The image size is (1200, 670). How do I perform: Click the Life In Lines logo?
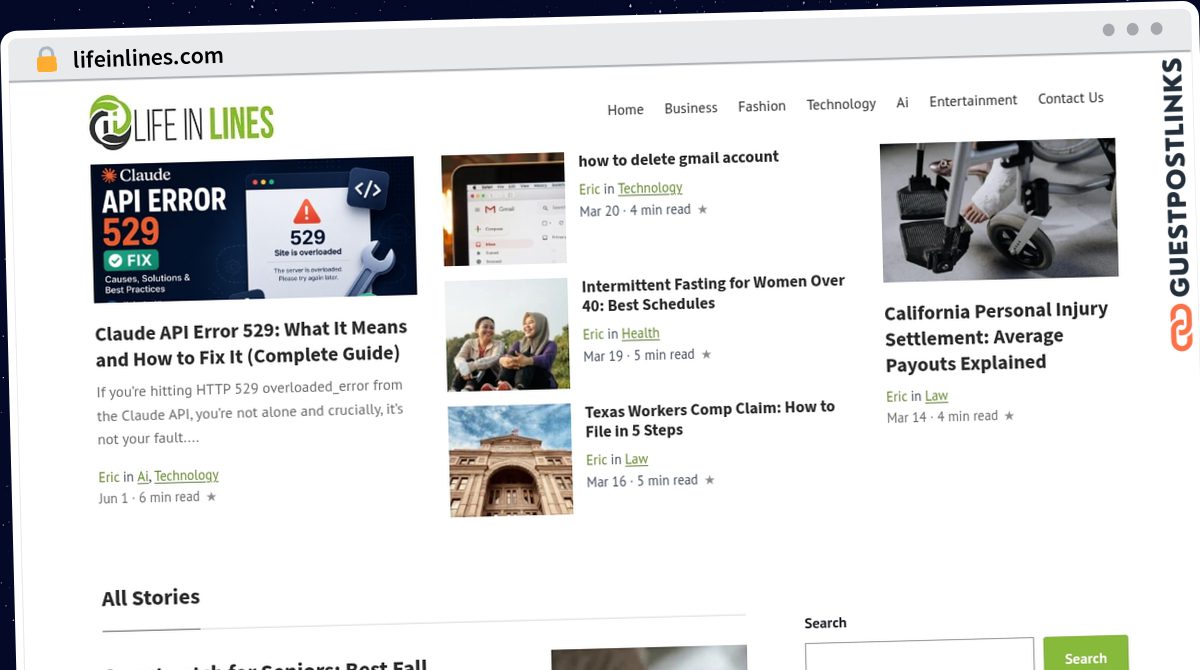click(181, 122)
